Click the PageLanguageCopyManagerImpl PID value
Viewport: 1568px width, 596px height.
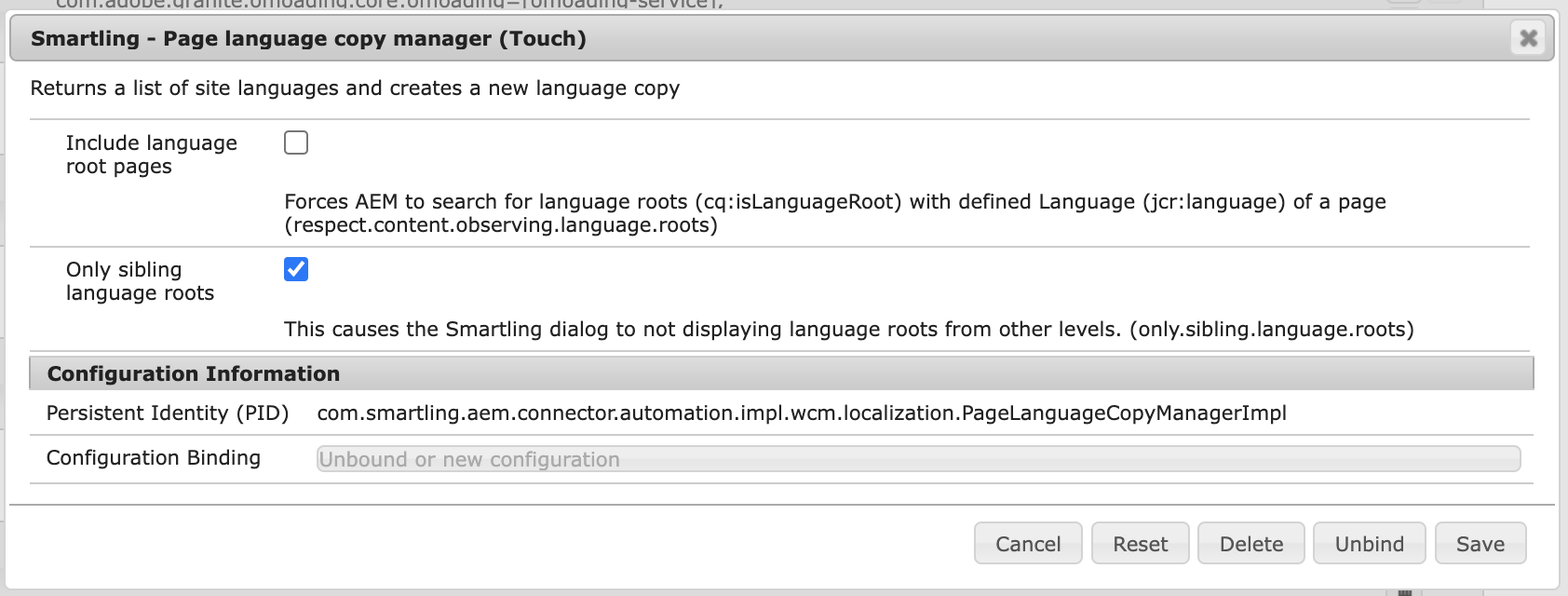click(801, 413)
